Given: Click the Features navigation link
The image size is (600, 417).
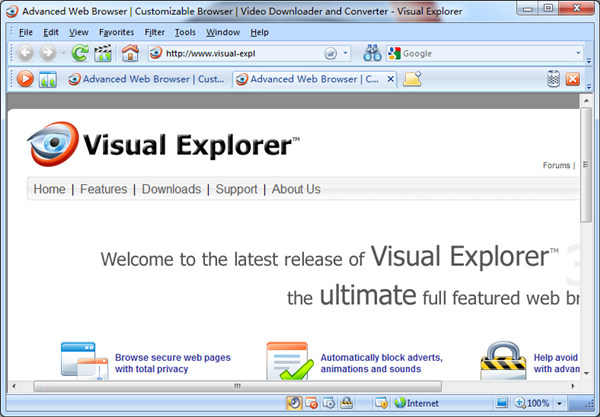Looking at the screenshot, I should 103,189.
